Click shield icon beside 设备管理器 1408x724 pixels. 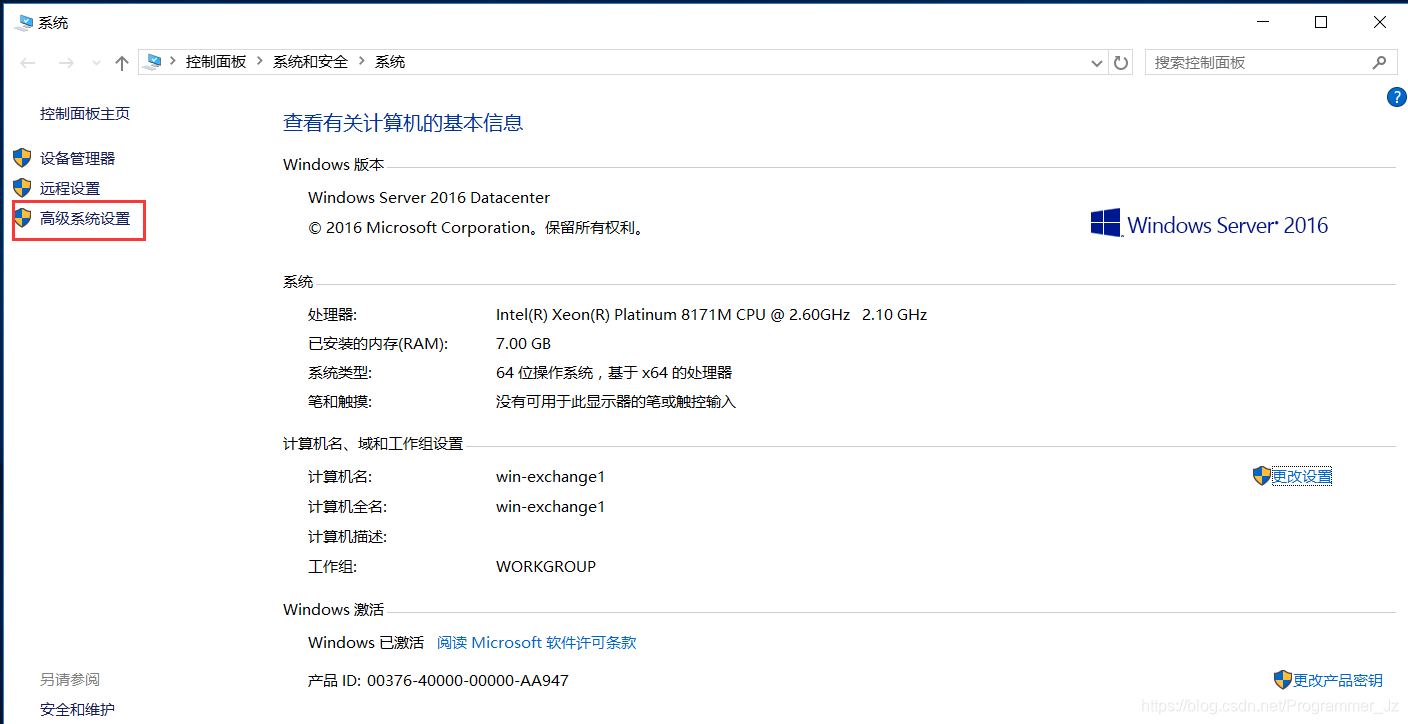(x=22, y=158)
